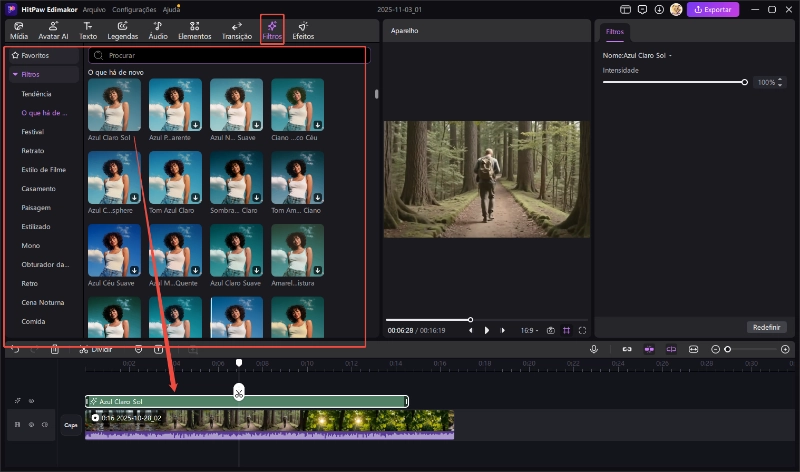This screenshot has height=472, width=800.
Task: Select the Estilo de Filme category
Action: click(x=43, y=169)
